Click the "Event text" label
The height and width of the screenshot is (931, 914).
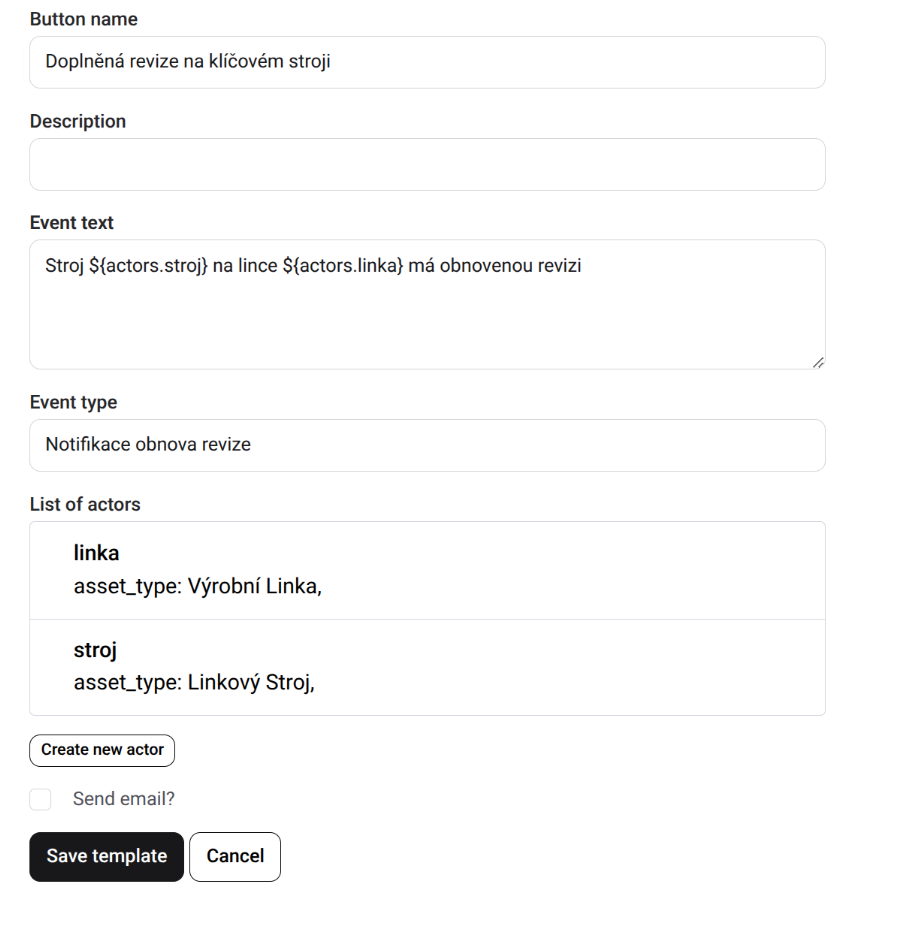coord(72,223)
